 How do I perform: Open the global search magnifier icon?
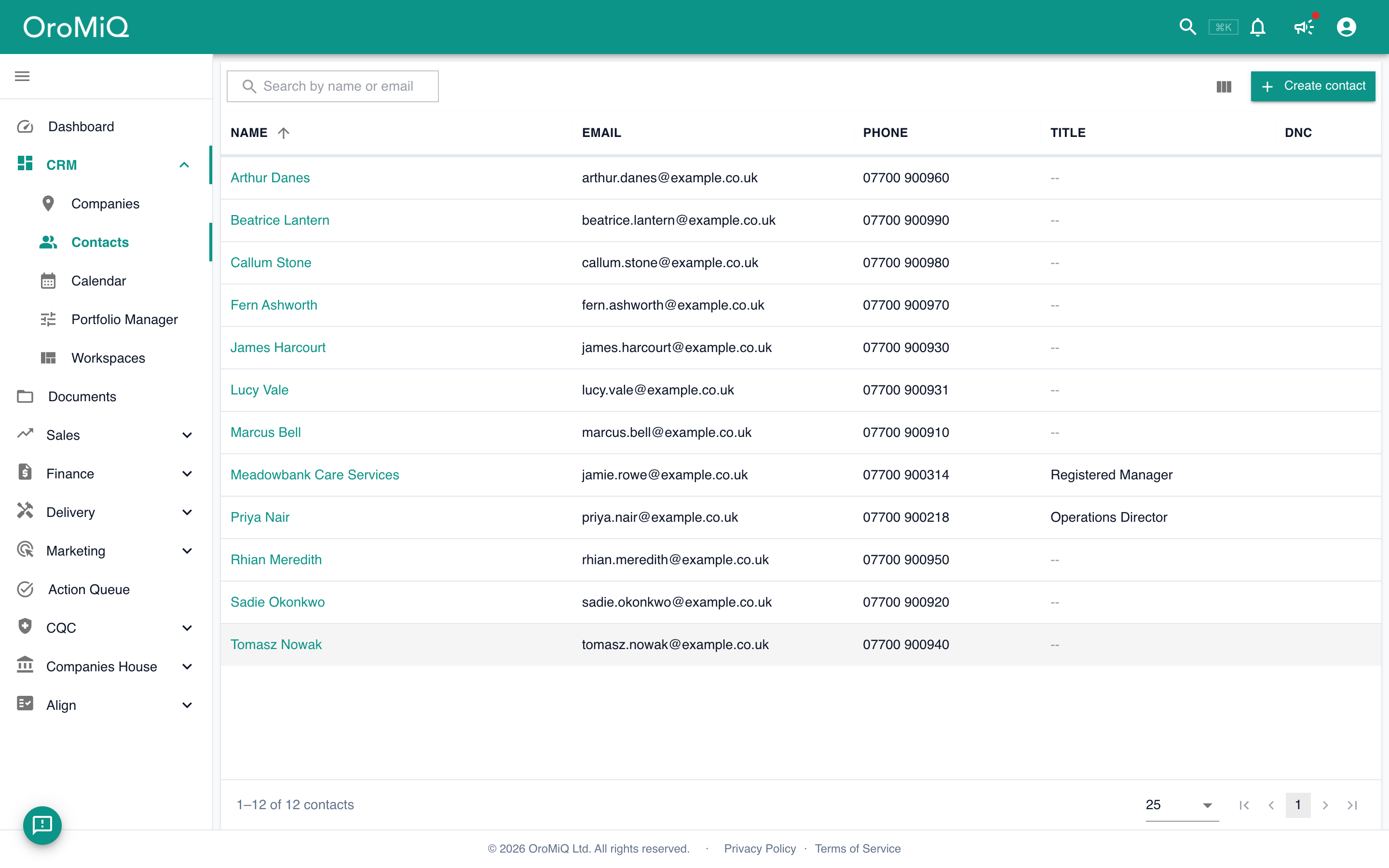tap(1187, 27)
